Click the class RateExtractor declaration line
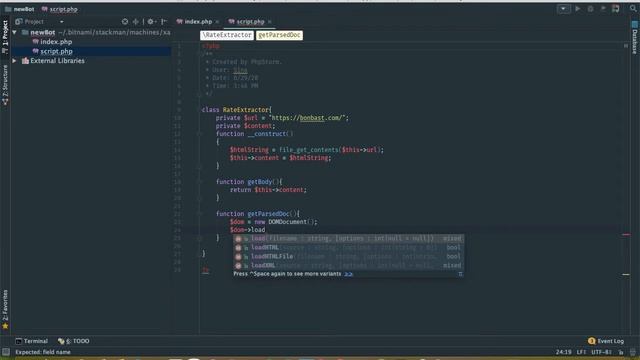Image resolution: width=640 pixels, height=360 pixels. coord(236,110)
